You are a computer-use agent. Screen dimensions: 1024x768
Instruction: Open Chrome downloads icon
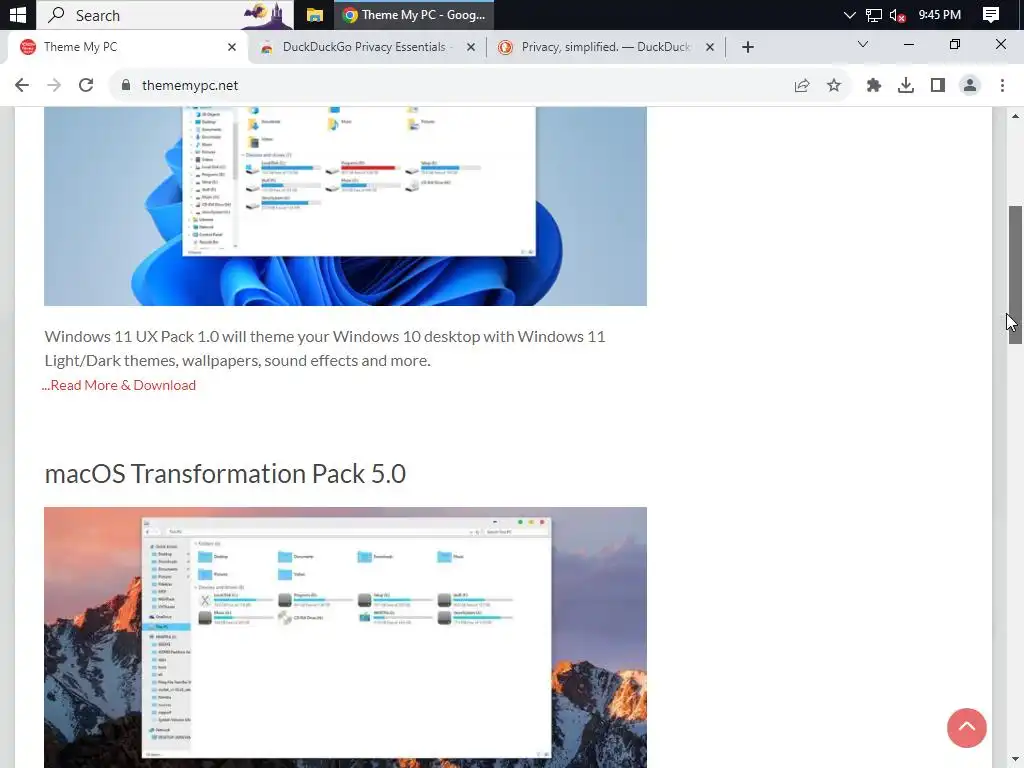(x=906, y=85)
